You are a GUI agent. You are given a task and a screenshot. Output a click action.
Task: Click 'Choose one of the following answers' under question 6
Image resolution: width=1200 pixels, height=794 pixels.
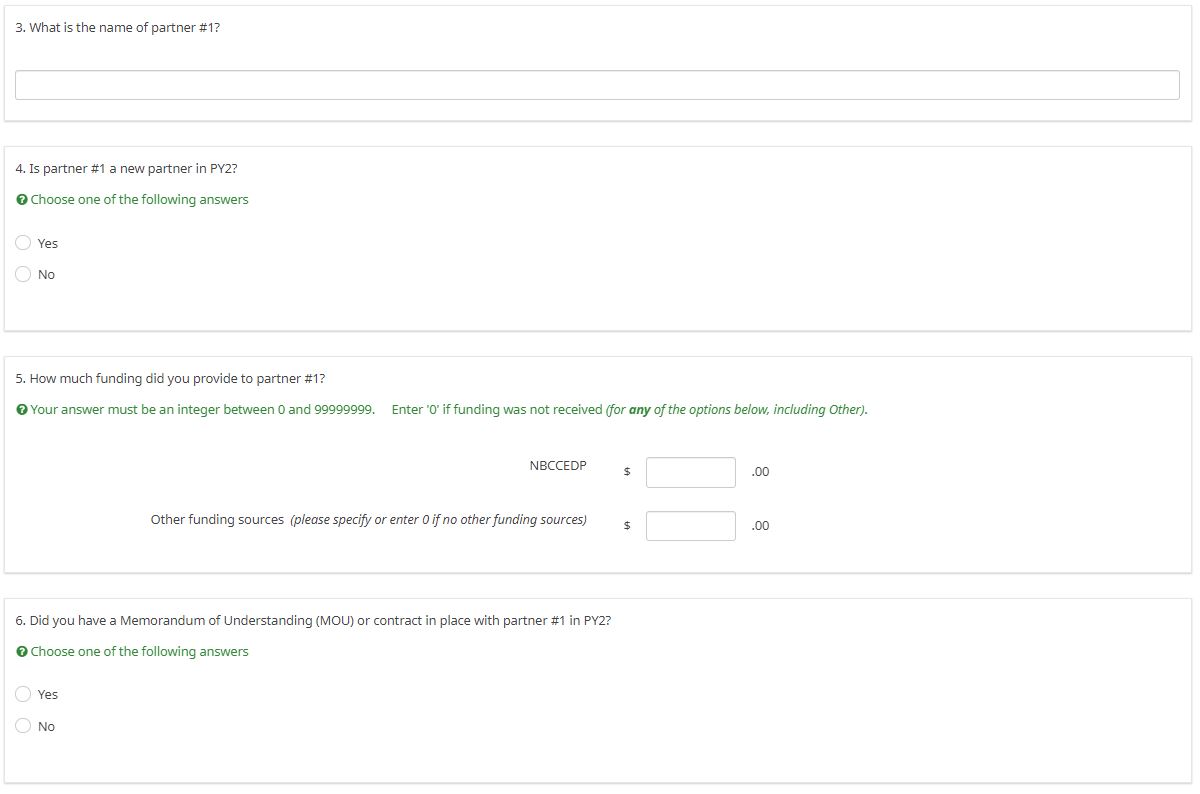(139, 652)
